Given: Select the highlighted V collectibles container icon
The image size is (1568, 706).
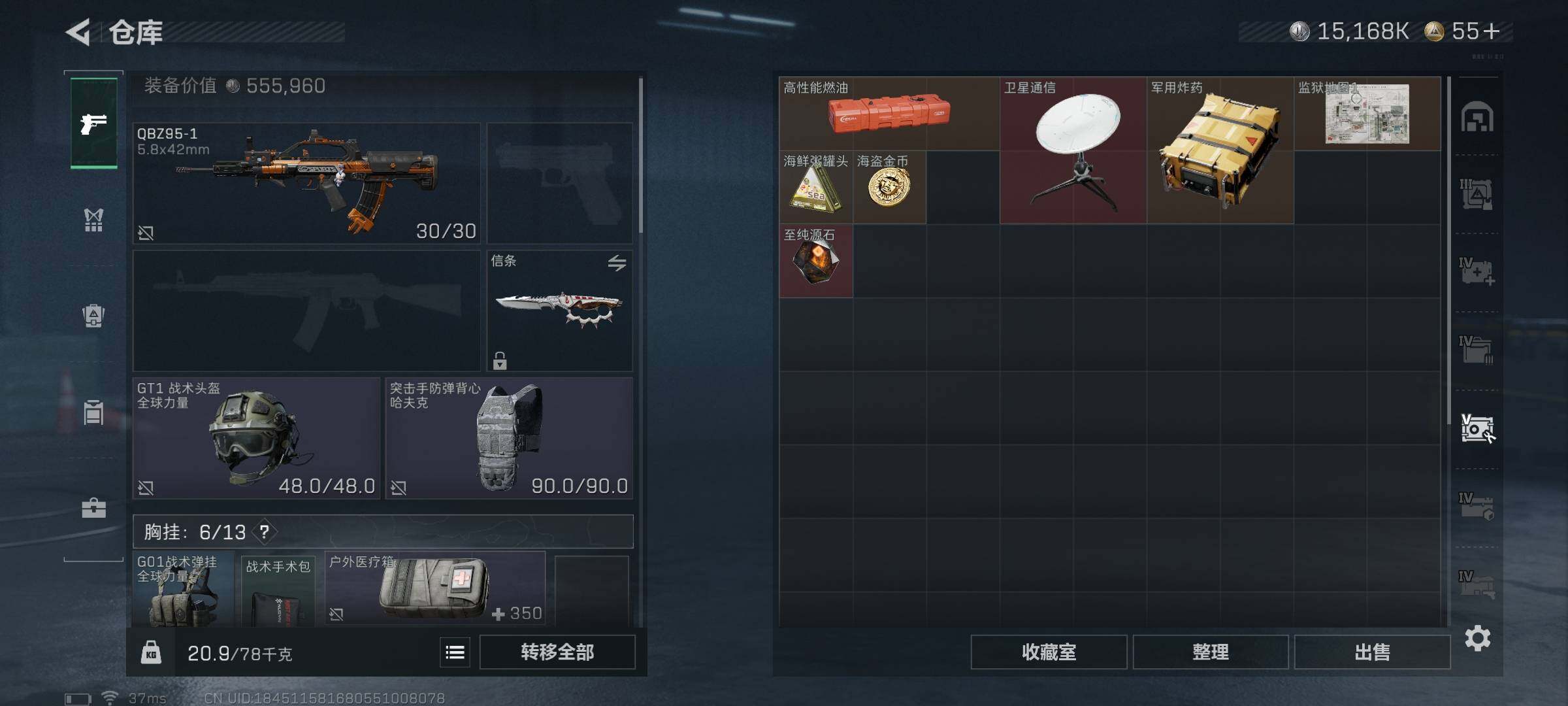Looking at the screenshot, I should point(1477,429).
